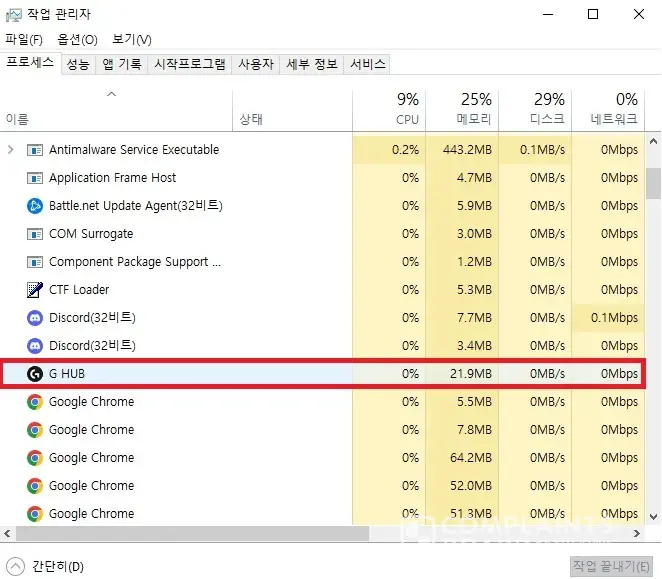The height and width of the screenshot is (579, 662).
Task: Click Chrome icon in 64.2MB row
Action: click(x=35, y=458)
